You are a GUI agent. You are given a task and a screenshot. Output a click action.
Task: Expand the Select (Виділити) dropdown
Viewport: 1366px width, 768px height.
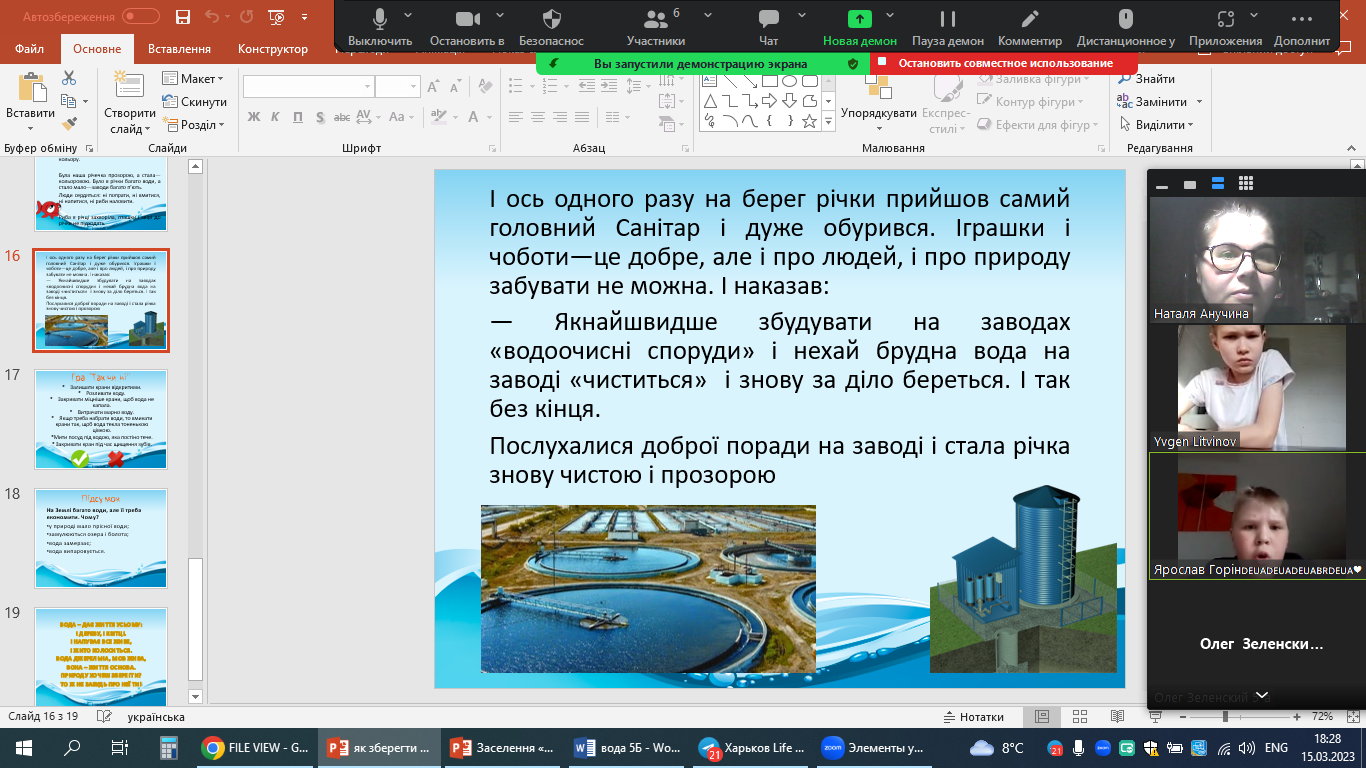click(x=1164, y=125)
